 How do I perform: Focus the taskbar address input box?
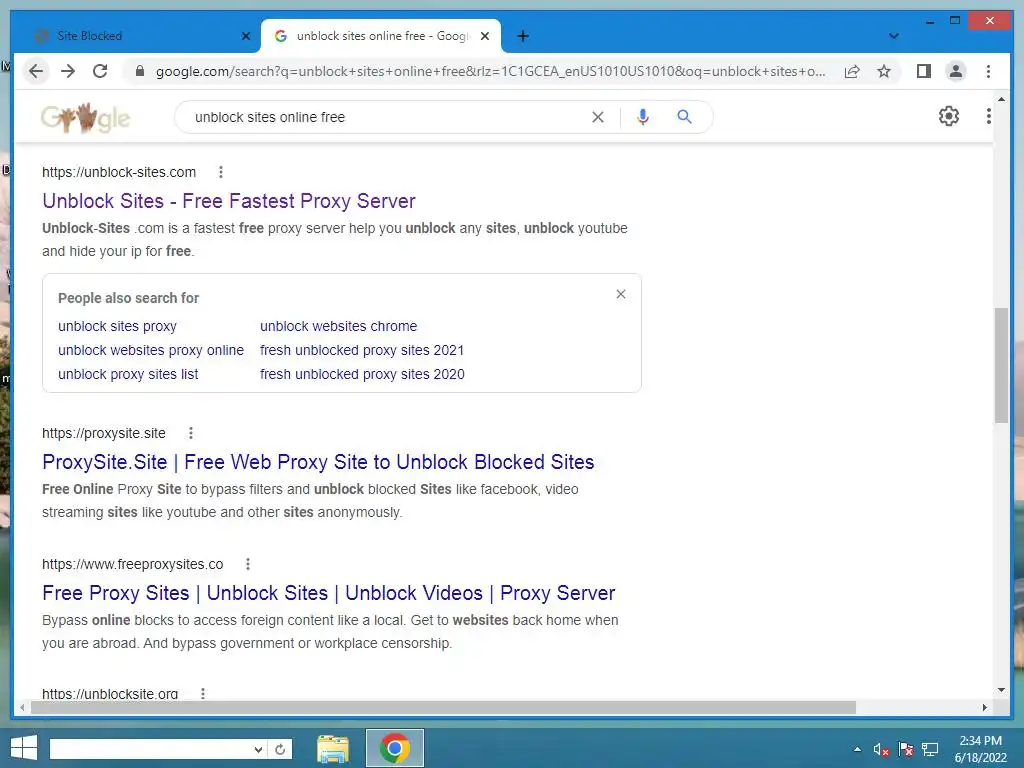[152, 749]
